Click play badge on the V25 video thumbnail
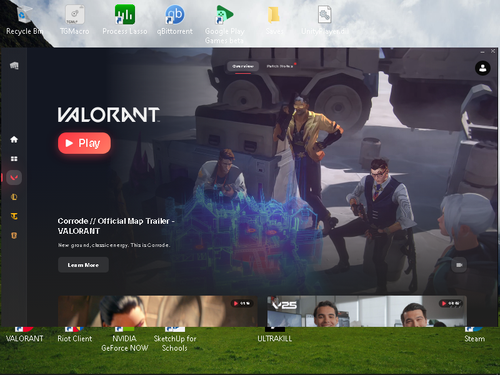Screen dimensions: 500x375 coord(451,303)
